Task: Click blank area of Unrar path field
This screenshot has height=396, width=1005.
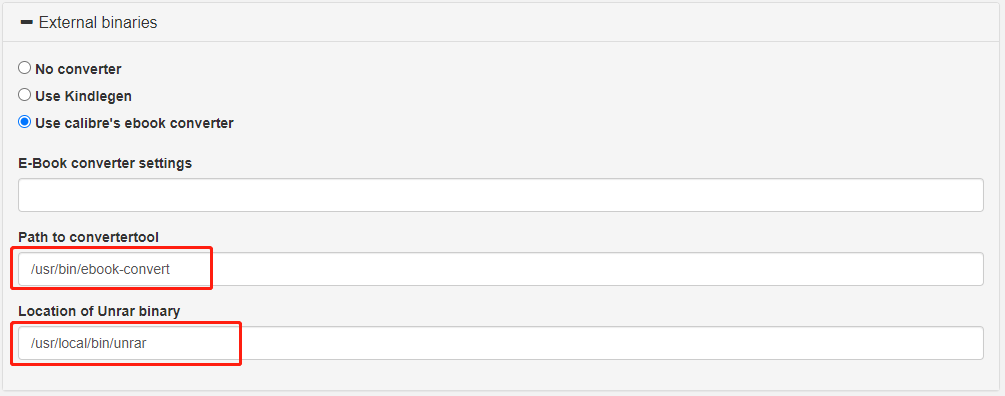Action: pos(609,343)
